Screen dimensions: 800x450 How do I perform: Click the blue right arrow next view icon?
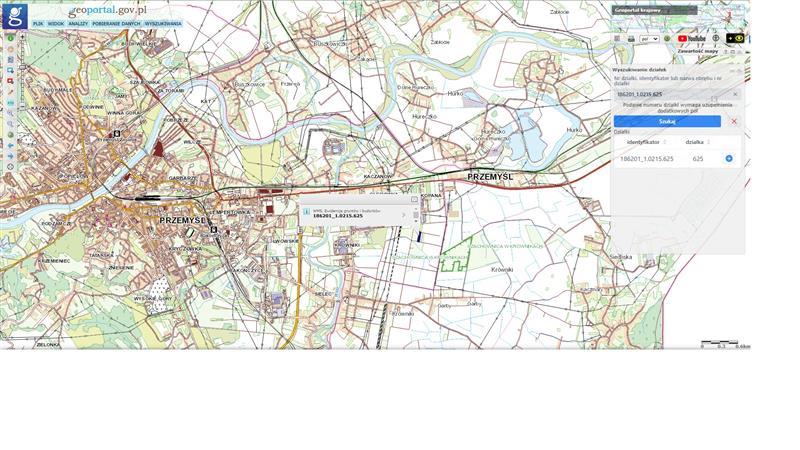click(x=10, y=157)
